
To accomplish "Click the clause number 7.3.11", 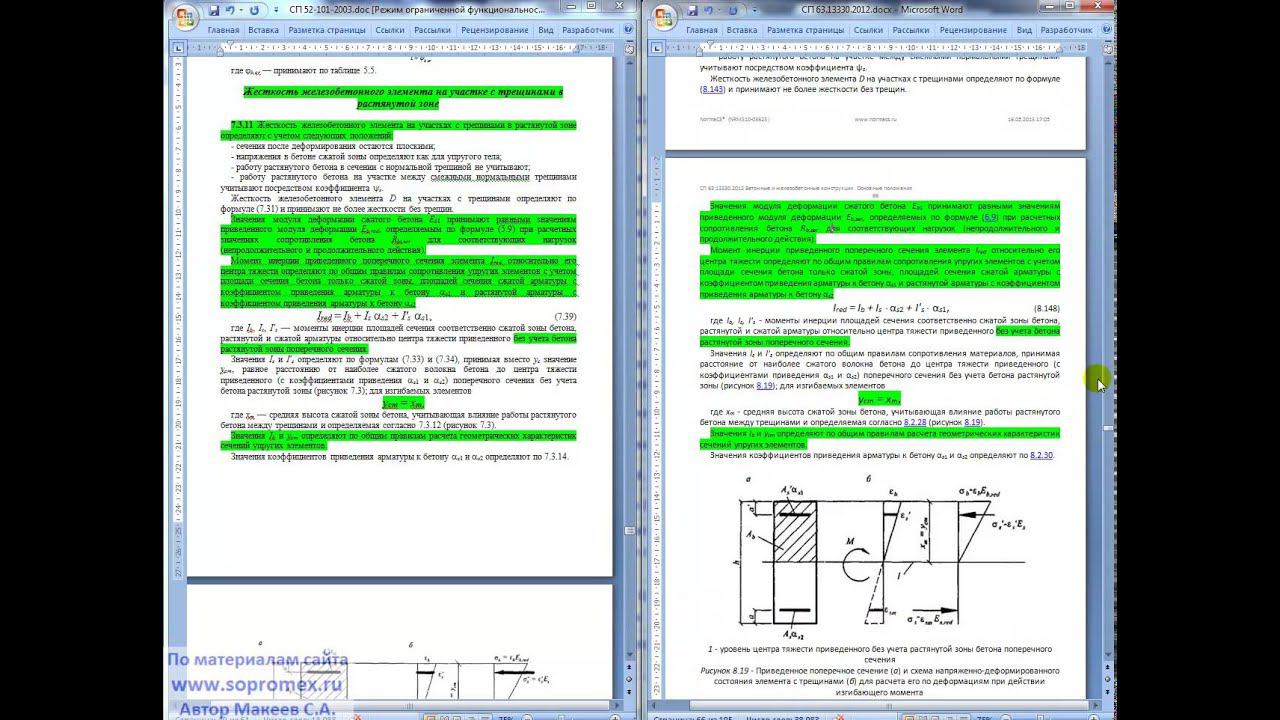I will (243, 125).
